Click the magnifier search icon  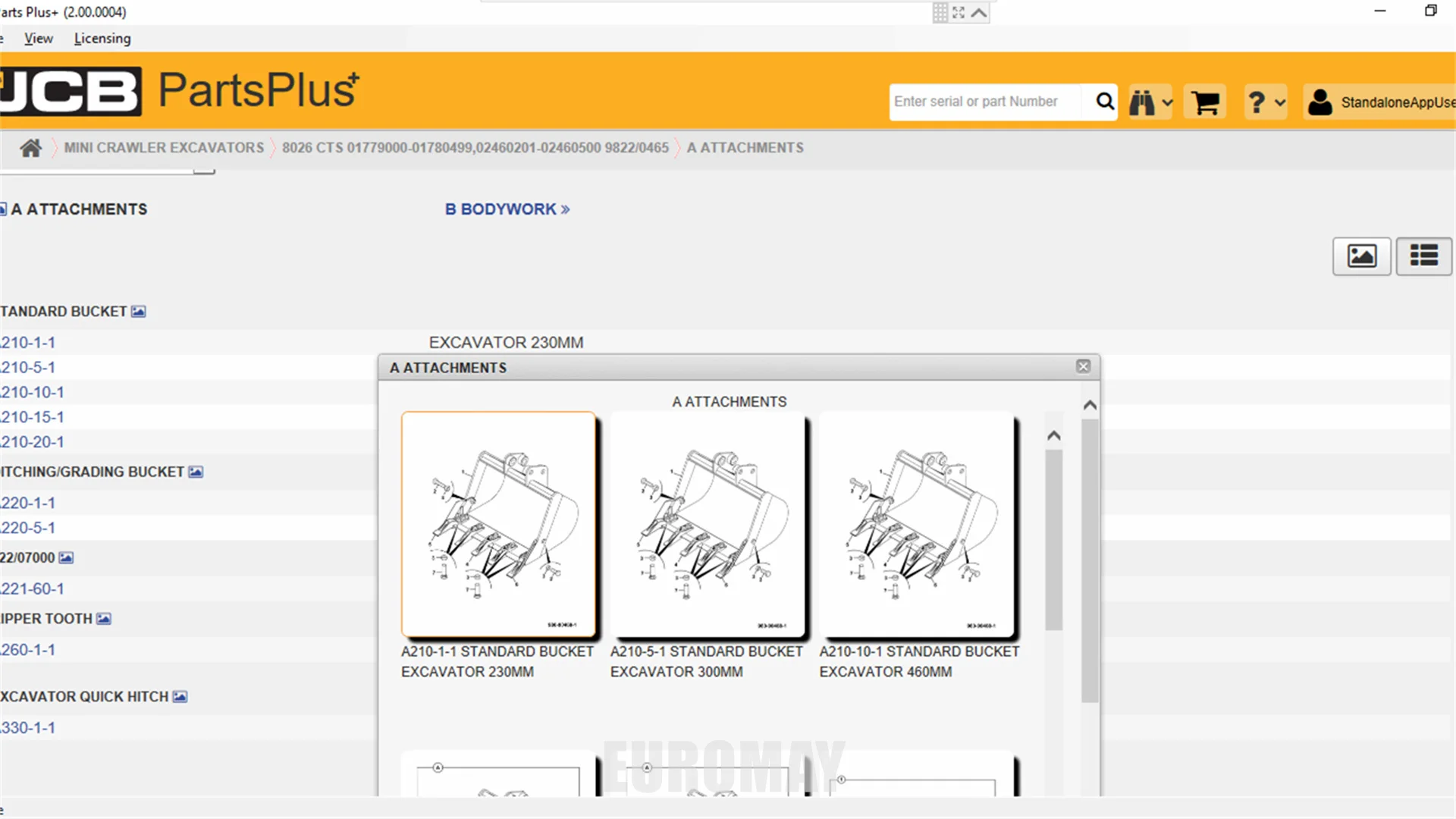pos(1105,102)
